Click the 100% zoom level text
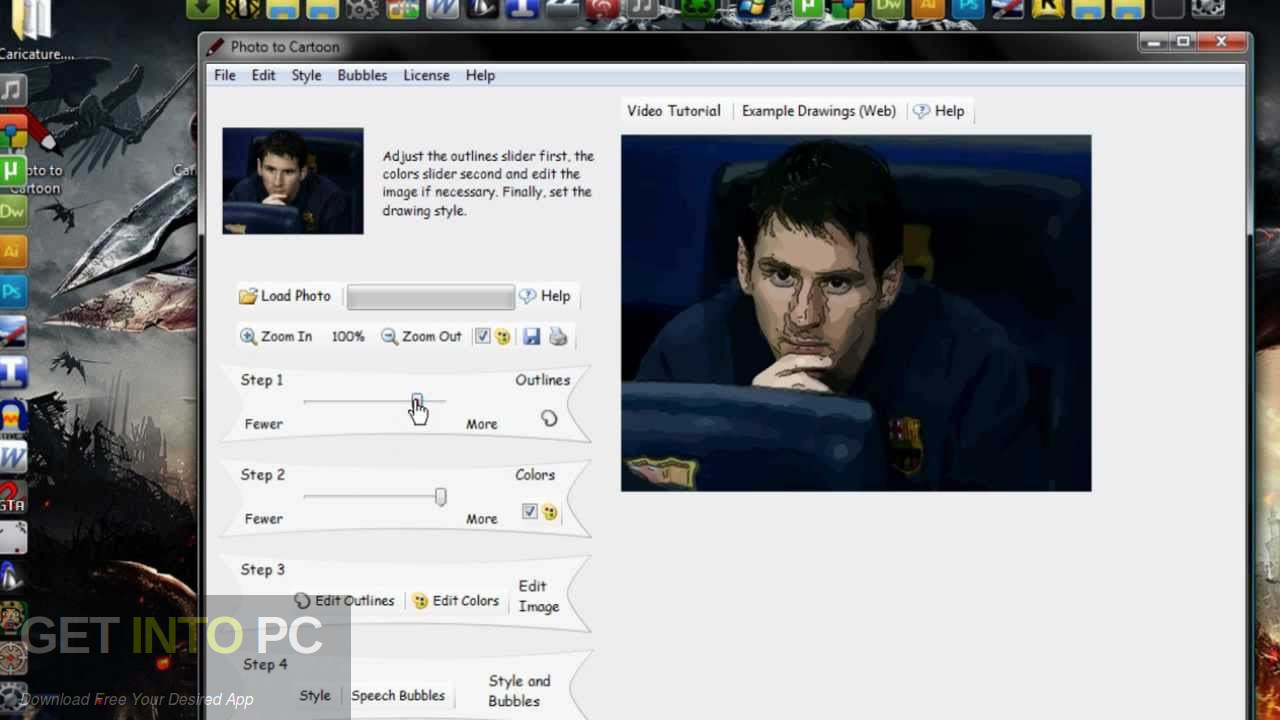 [348, 337]
